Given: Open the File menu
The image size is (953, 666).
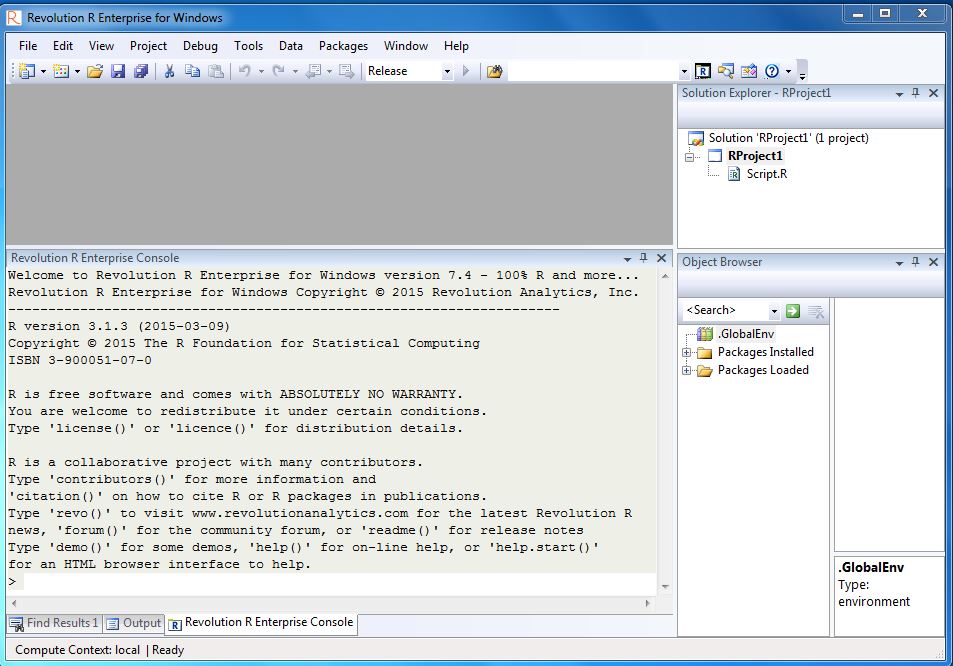Looking at the screenshot, I should 28,46.
